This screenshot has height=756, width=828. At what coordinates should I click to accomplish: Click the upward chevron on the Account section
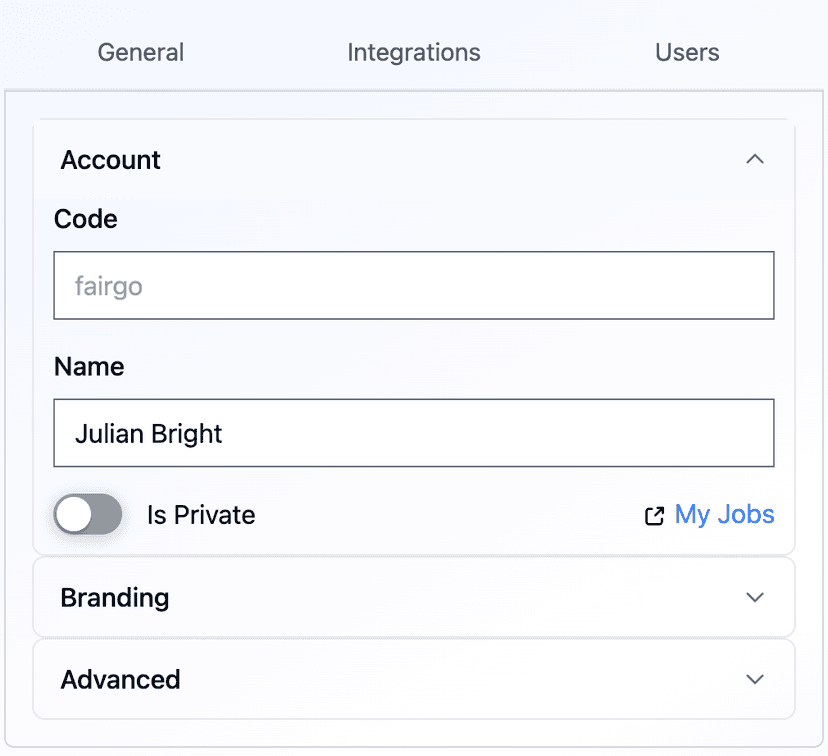[x=756, y=159]
